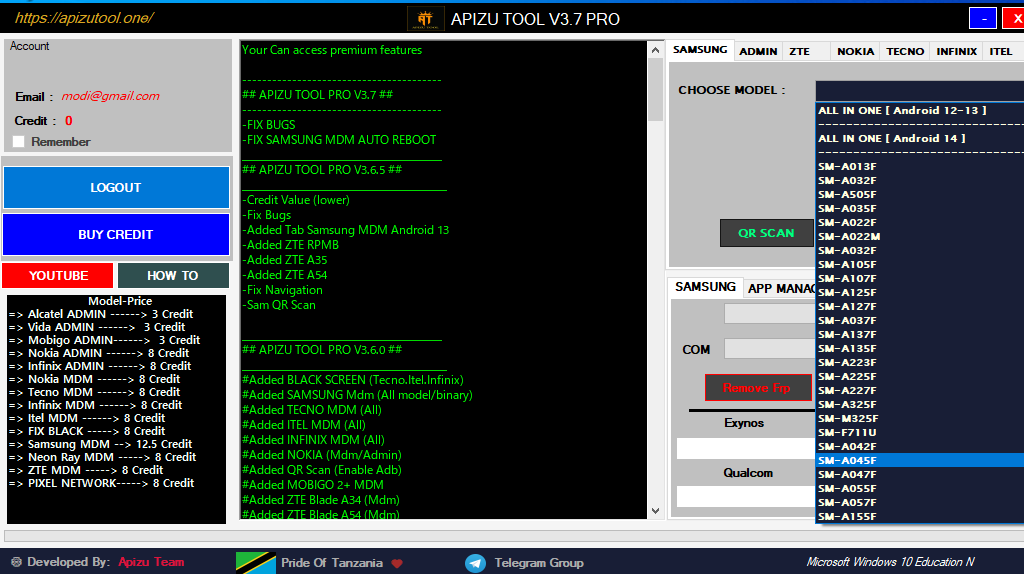Open the APP MANAGER sub-tab

(780, 289)
